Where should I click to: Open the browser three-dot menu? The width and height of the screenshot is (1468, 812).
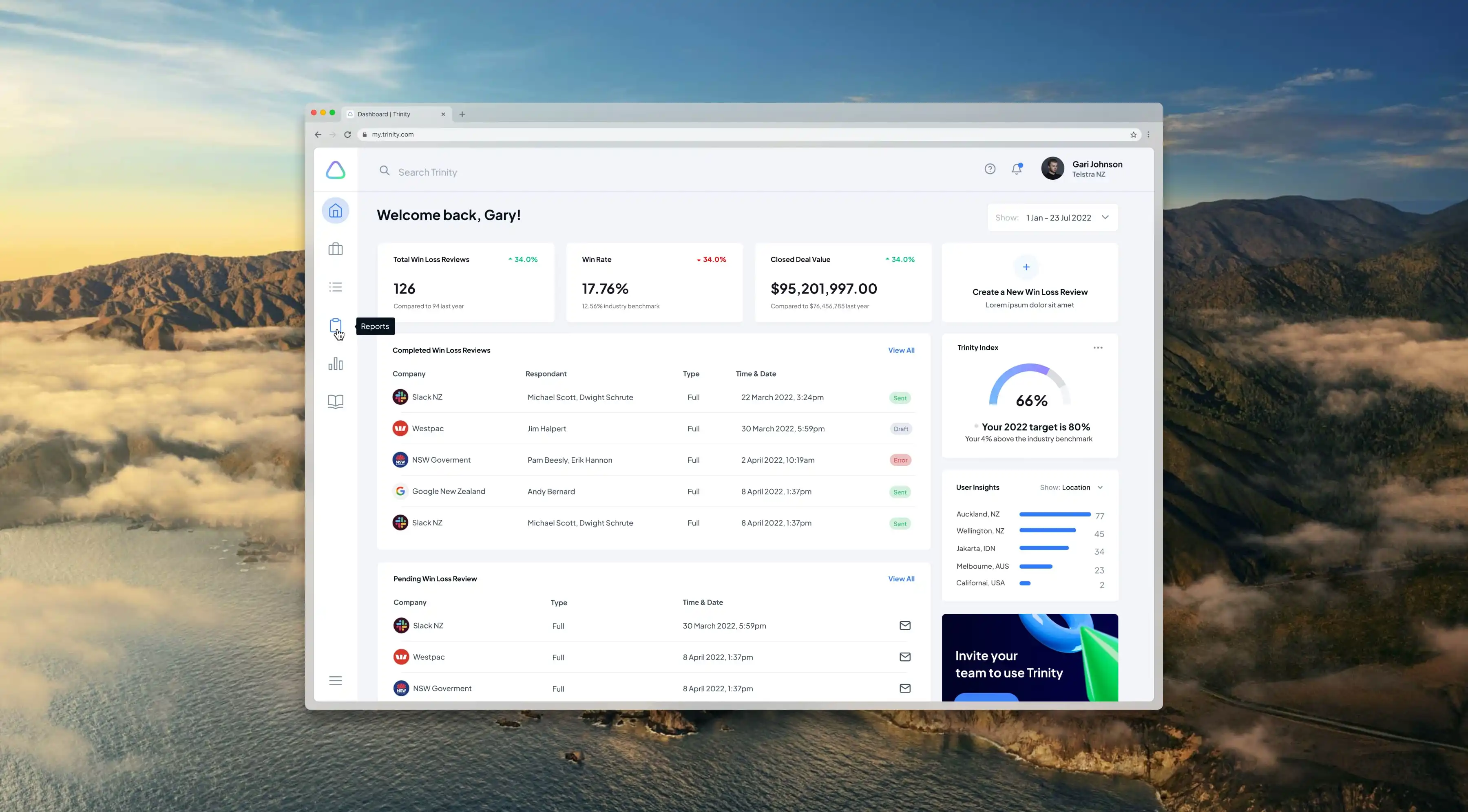click(x=1148, y=135)
